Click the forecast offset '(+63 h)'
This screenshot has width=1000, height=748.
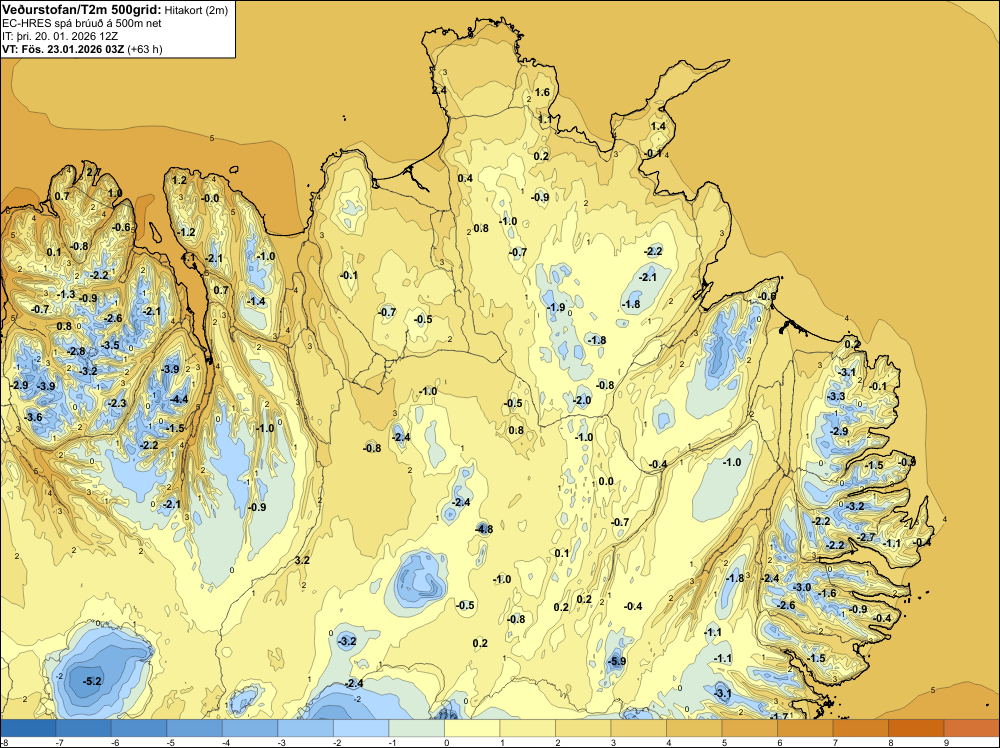click(x=145, y=49)
